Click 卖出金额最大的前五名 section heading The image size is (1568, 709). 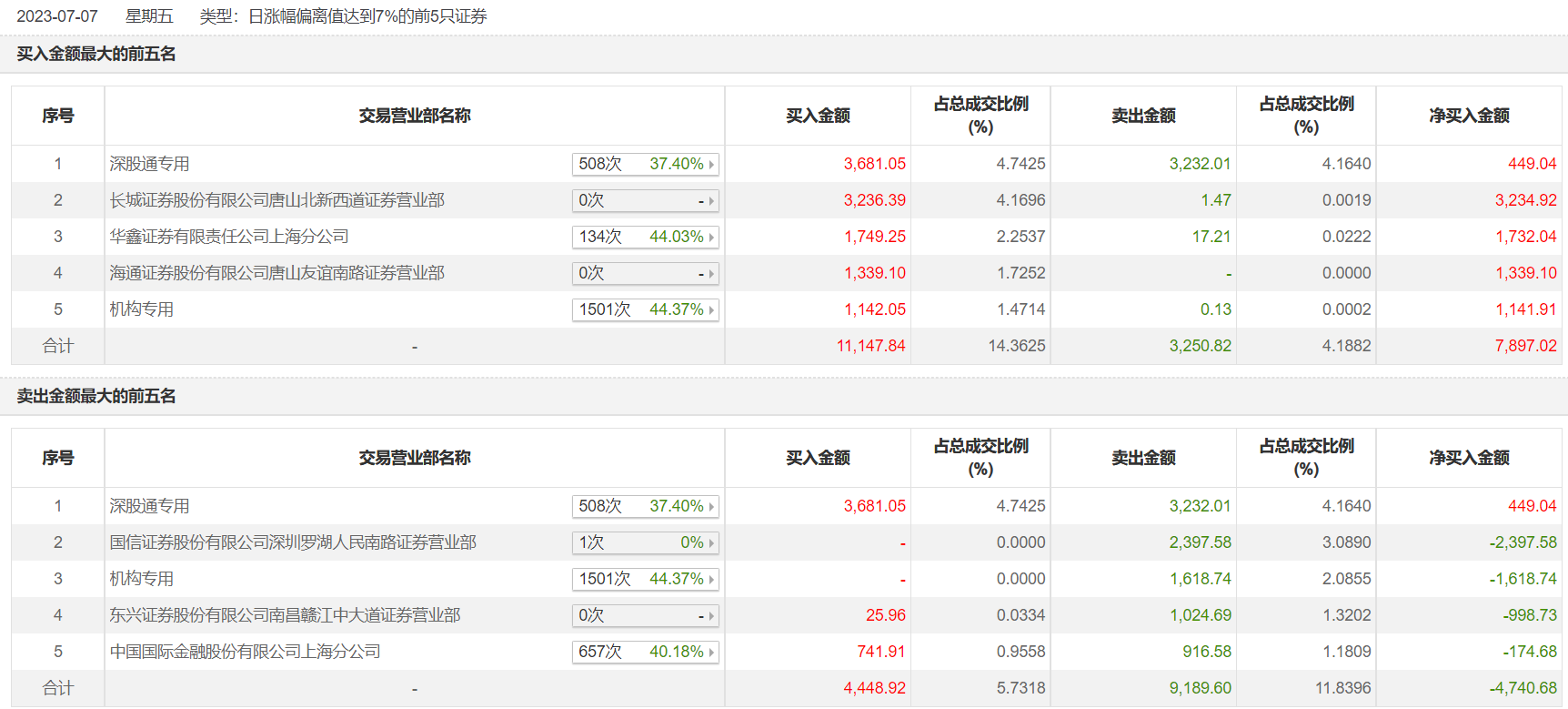click(96, 396)
